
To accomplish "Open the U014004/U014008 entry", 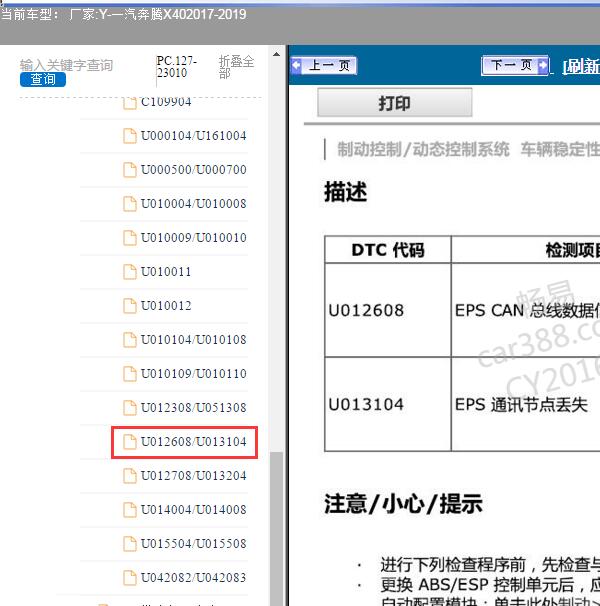I will 193,510.
